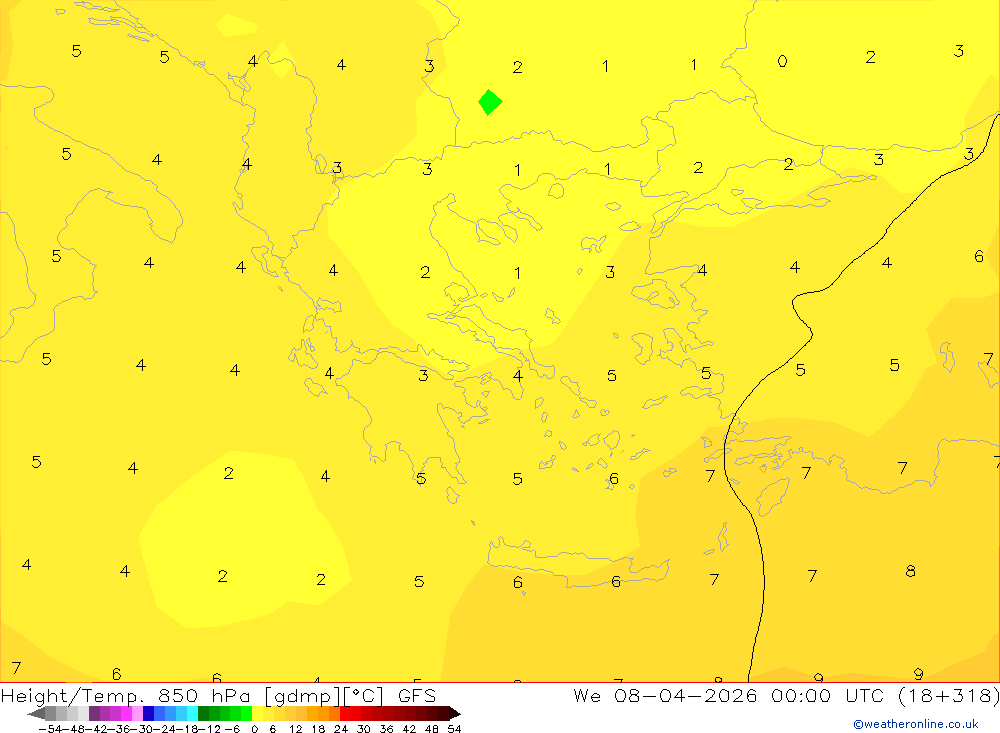
Task: Pick the darkest green swatch in the legend
Action: tap(203, 714)
